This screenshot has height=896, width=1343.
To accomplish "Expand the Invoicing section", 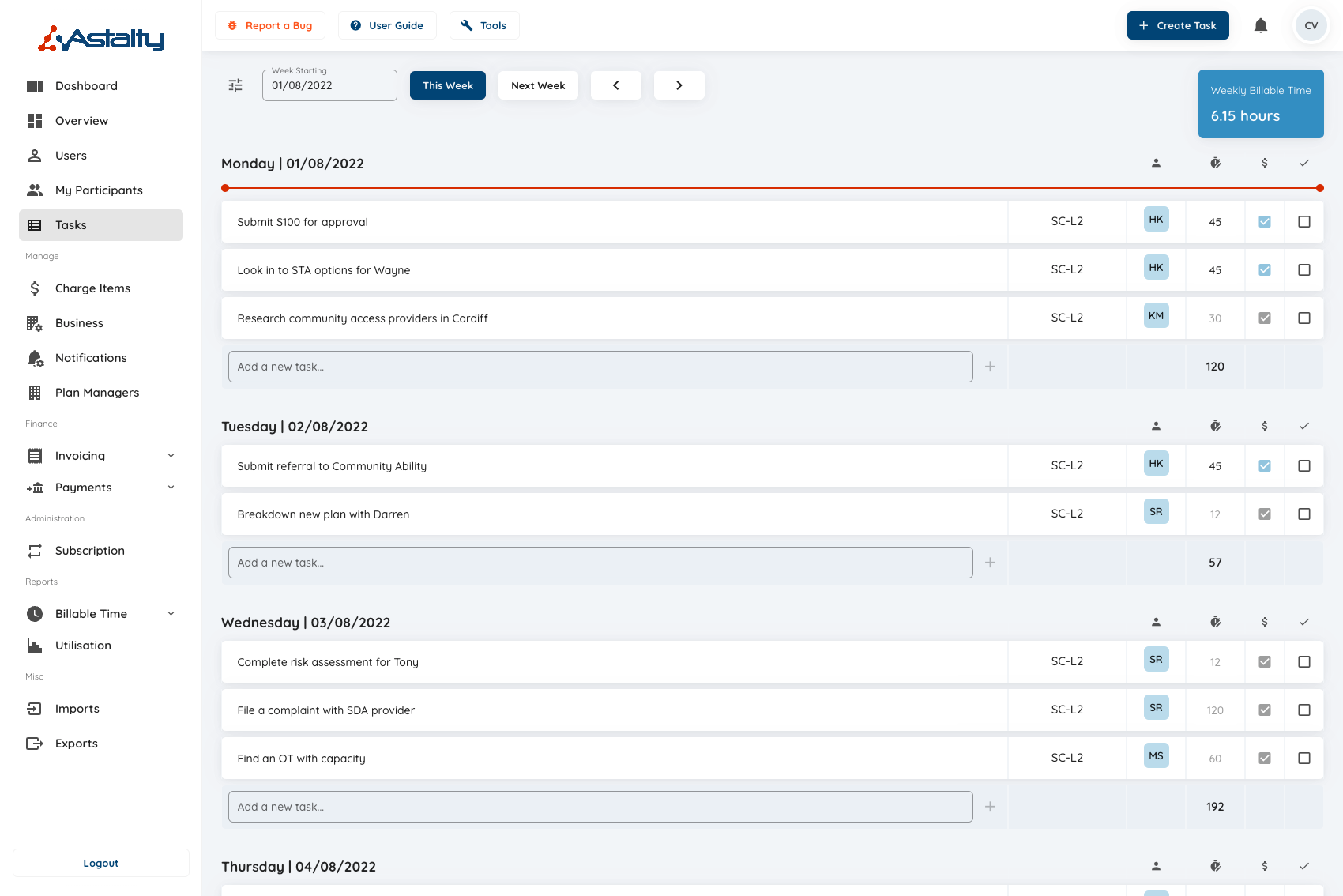I will 171,455.
